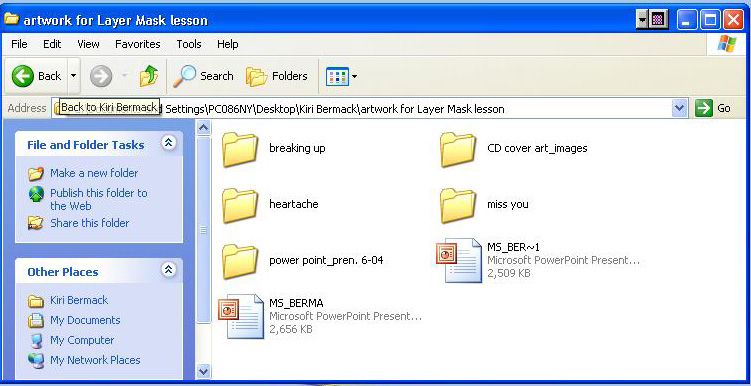
Task: Open the Views dropdown button
Action: [x=341, y=76]
